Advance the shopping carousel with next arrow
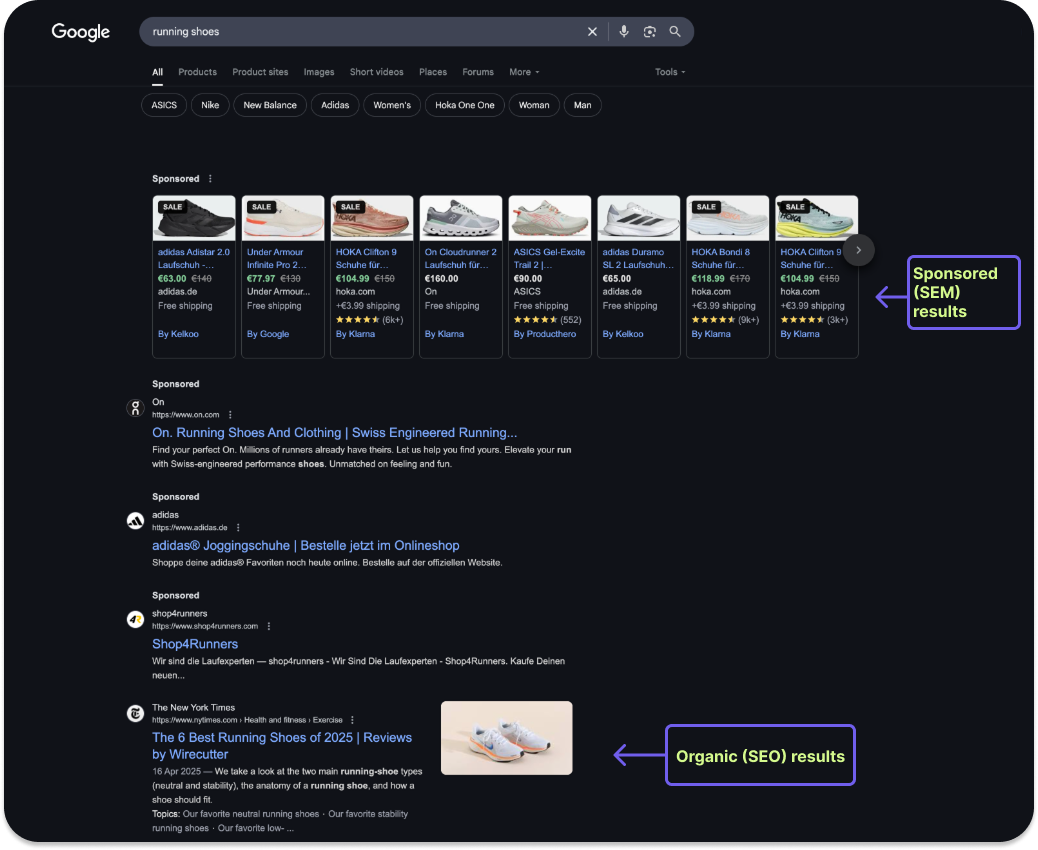Image resolution: width=1038 pixels, height=850 pixels. (x=859, y=250)
